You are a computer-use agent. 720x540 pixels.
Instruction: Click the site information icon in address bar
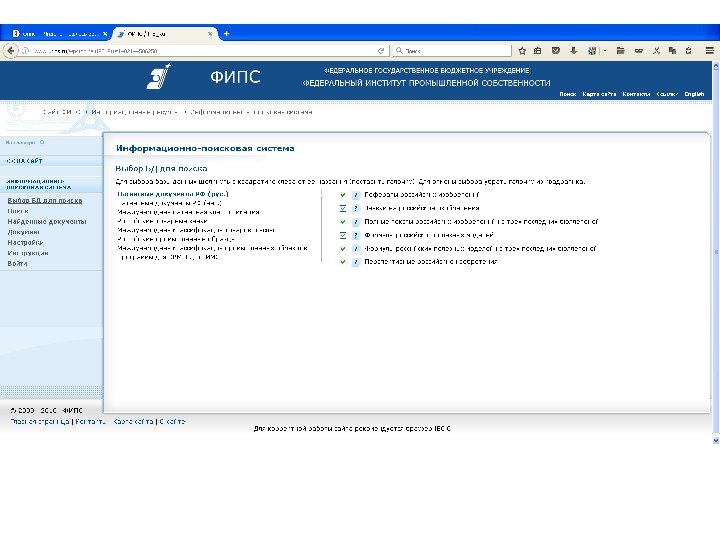[26, 51]
